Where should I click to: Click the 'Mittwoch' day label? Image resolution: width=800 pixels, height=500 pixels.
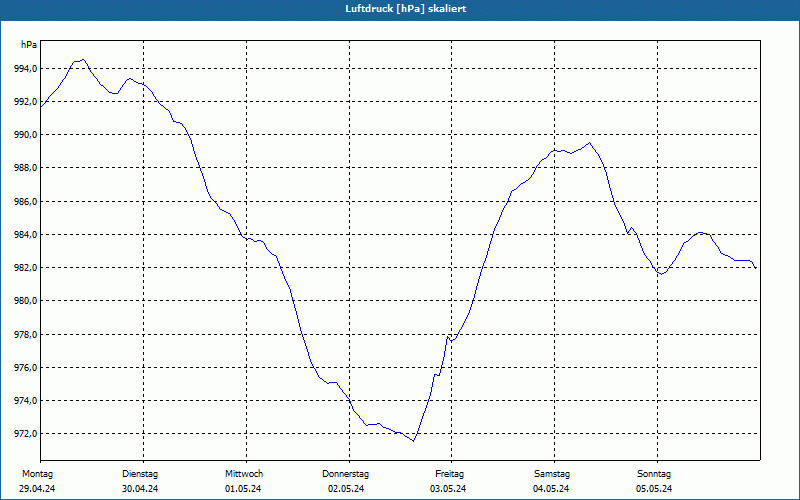click(244, 474)
